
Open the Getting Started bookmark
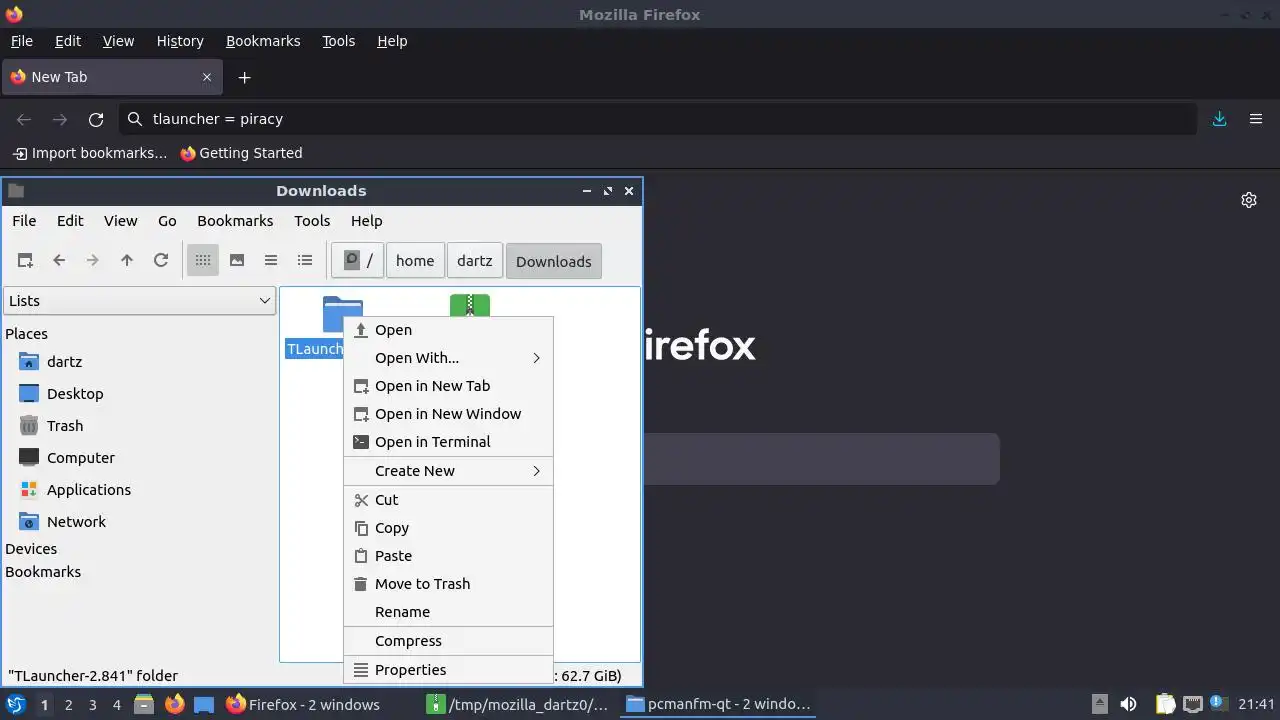tap(241, 153)
